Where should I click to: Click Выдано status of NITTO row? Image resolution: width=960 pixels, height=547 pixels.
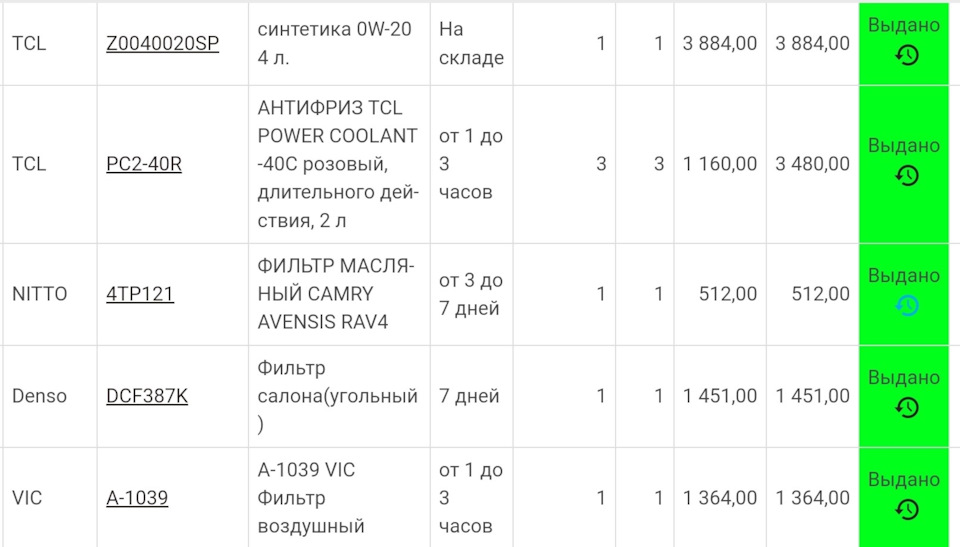[x=904, y=276]
